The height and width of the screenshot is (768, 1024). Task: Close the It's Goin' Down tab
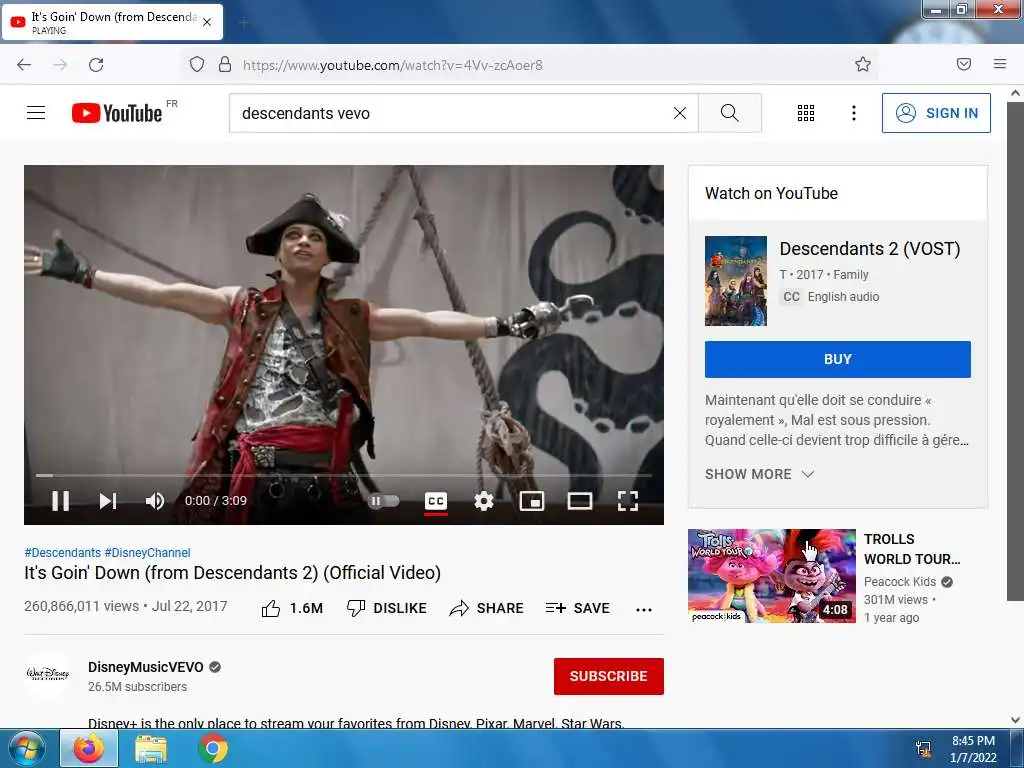click(207, 22)
